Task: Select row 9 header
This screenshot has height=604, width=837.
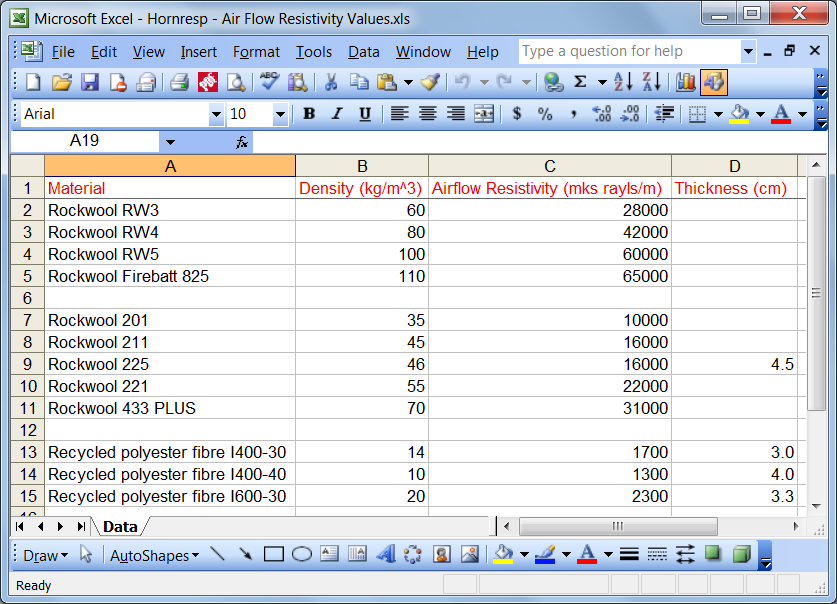Action: coord(27,364)
